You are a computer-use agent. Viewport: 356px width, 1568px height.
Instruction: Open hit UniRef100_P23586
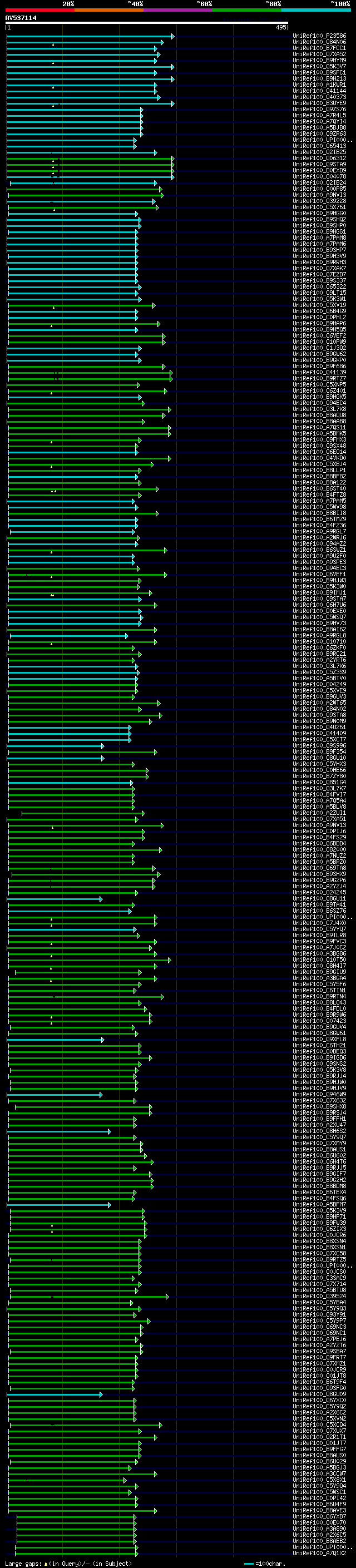(x=319, y=36)
